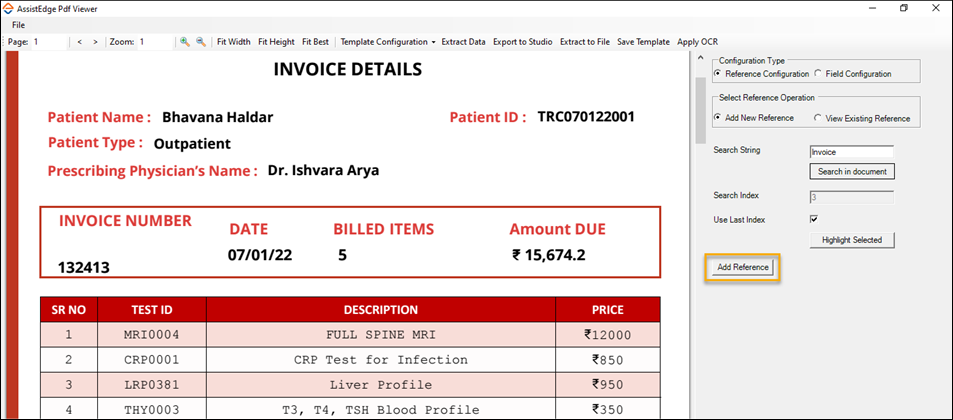Viewport: 953px width, 420px height.
Task: Click the side panel vertical scrollbar thumb
Action: (700, 110)
